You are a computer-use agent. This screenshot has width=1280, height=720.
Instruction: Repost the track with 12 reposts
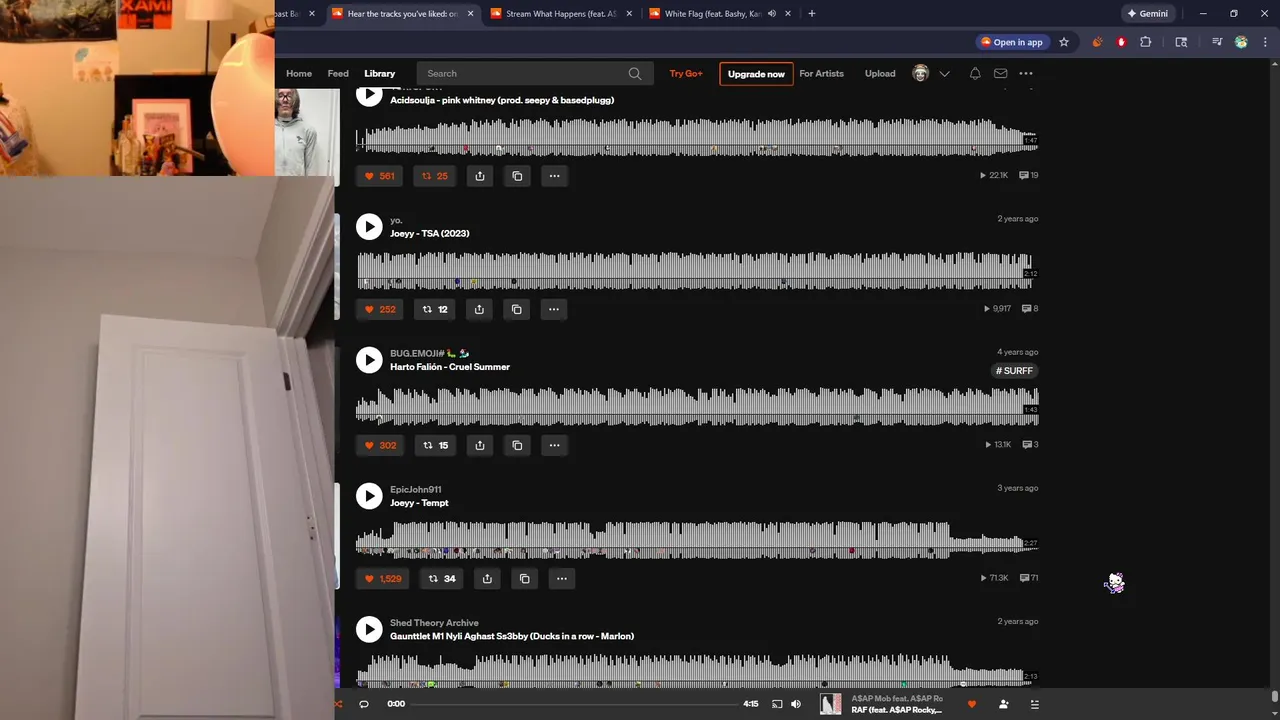tap(435, 309)
